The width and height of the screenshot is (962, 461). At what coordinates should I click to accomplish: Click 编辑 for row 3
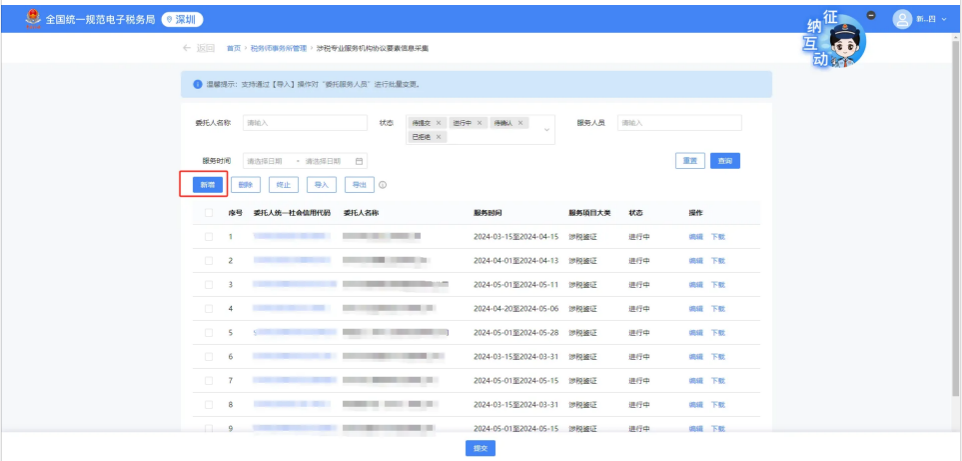tap(696, 285)
